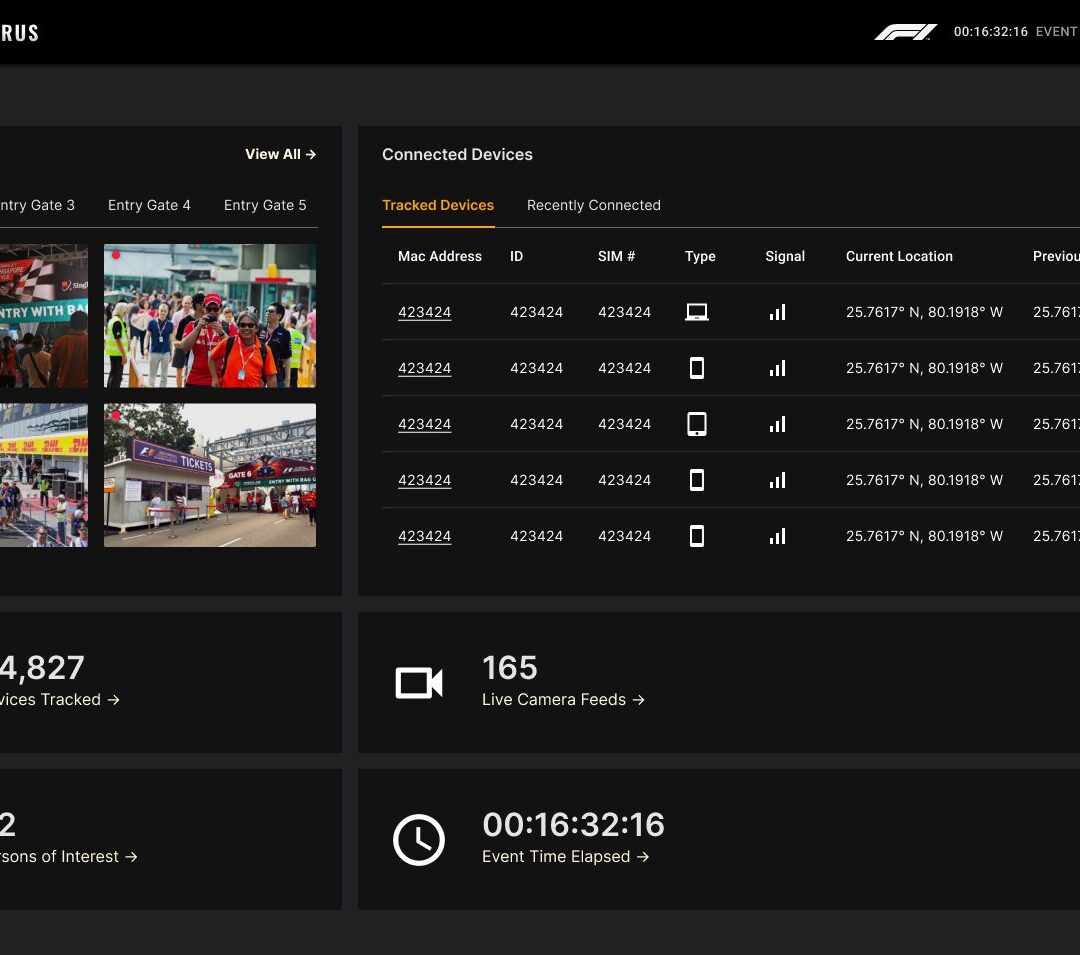Select the Tracked Devices tab
Screen dimensions: 1080x955
pyautogui.click(x=438, y=205)
